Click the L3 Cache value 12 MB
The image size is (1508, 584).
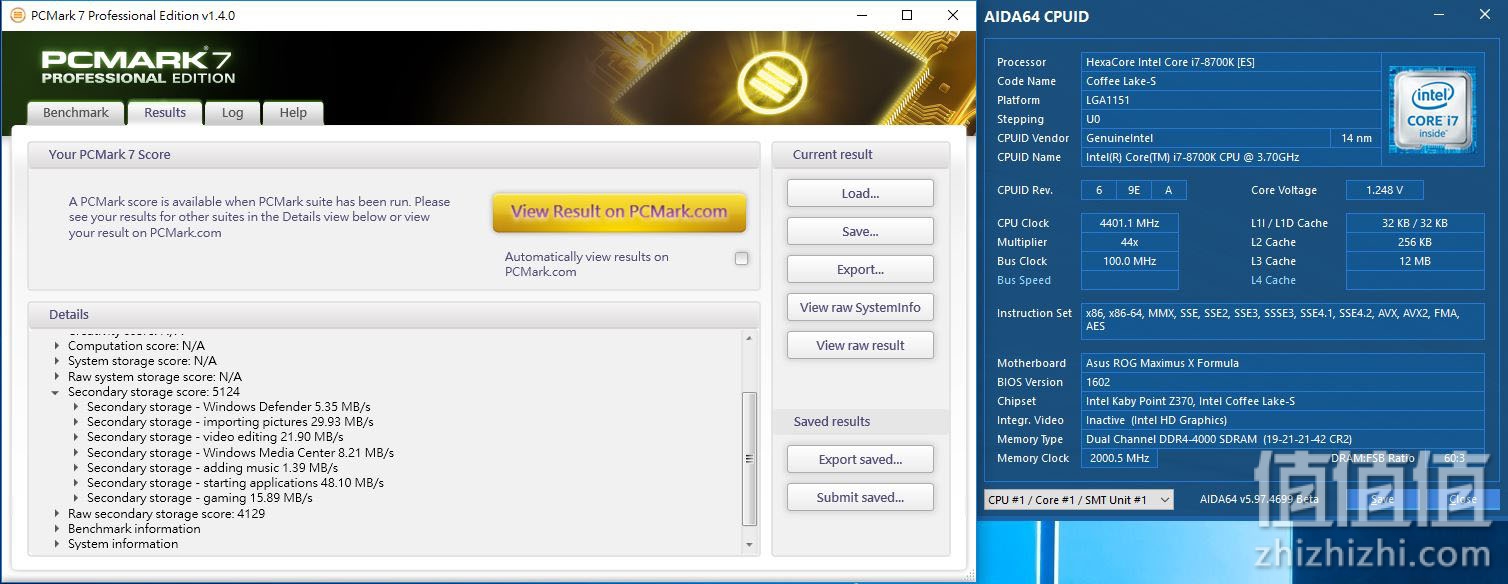(x=1414, y=261)
